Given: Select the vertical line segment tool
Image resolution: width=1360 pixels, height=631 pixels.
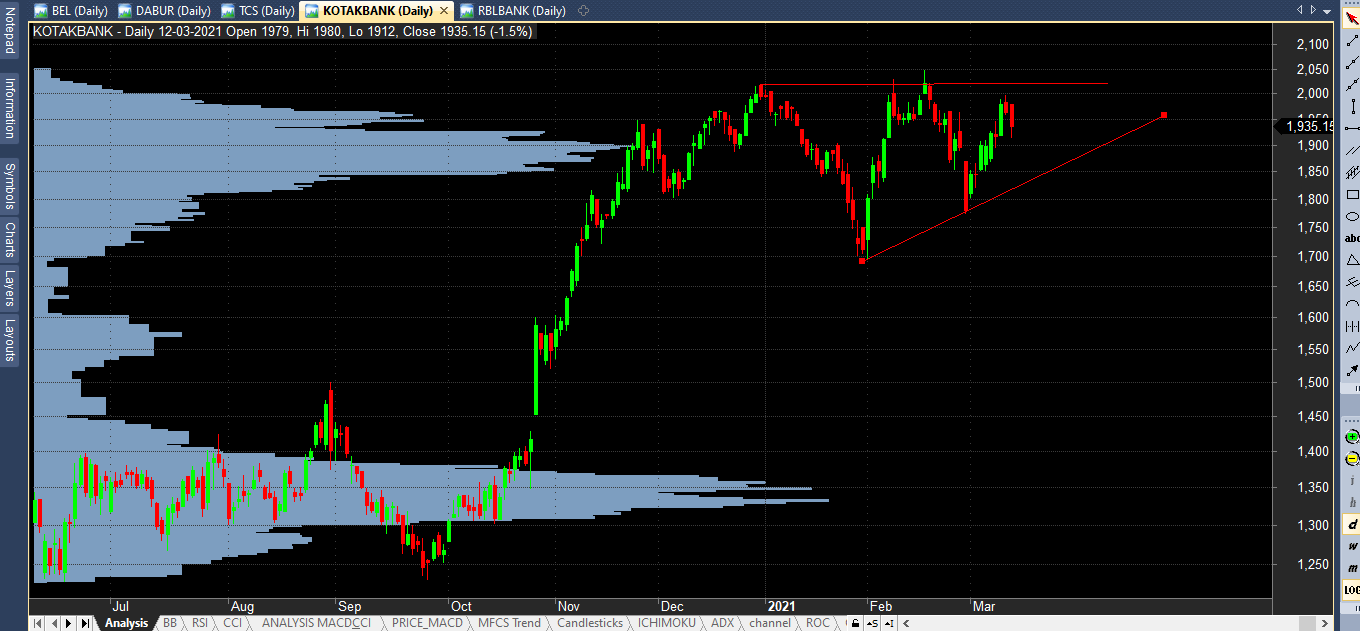Looking at the screenshot, I should click(1352, 107).
